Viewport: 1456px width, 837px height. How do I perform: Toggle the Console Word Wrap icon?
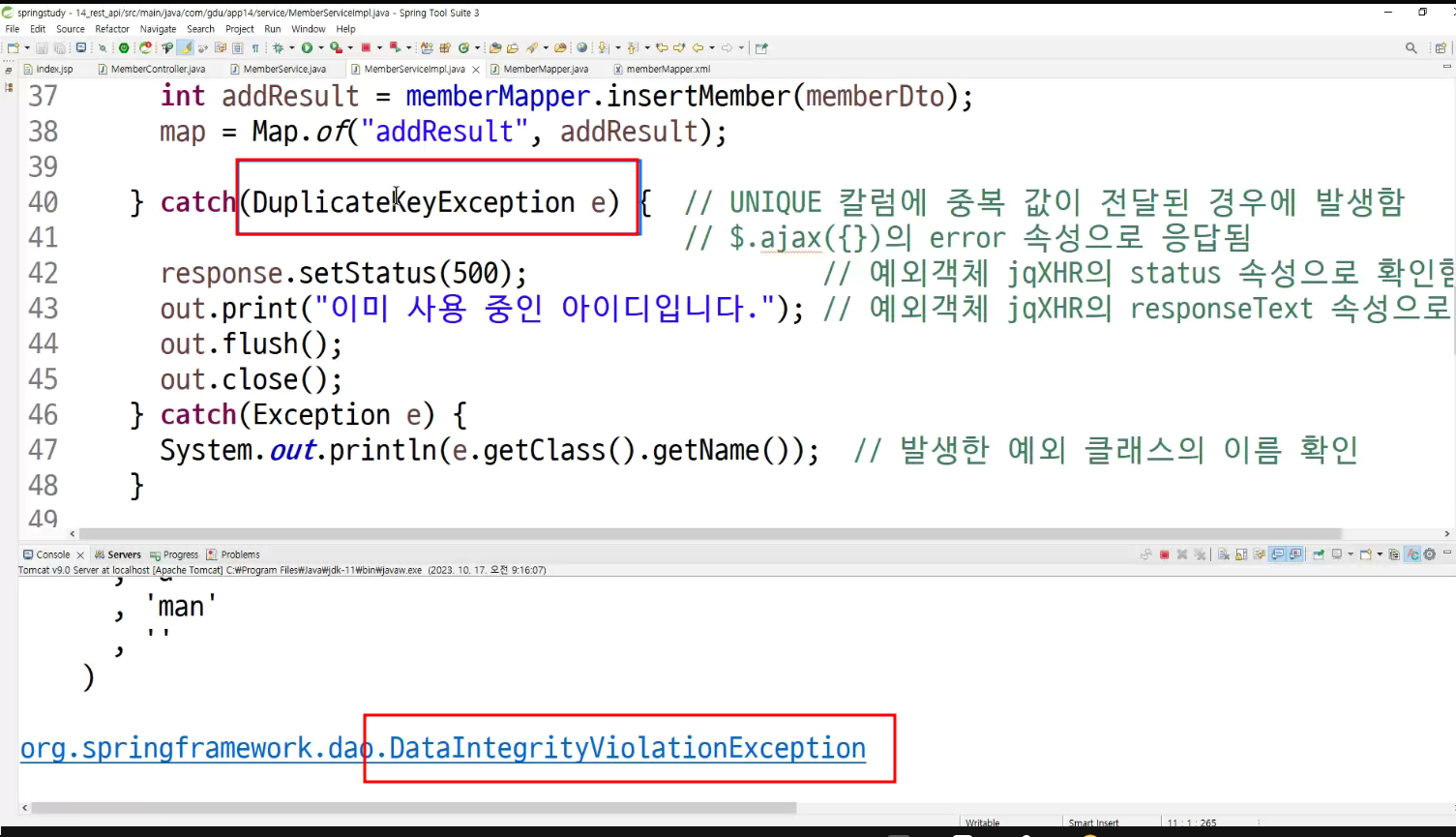[1259, 554]
